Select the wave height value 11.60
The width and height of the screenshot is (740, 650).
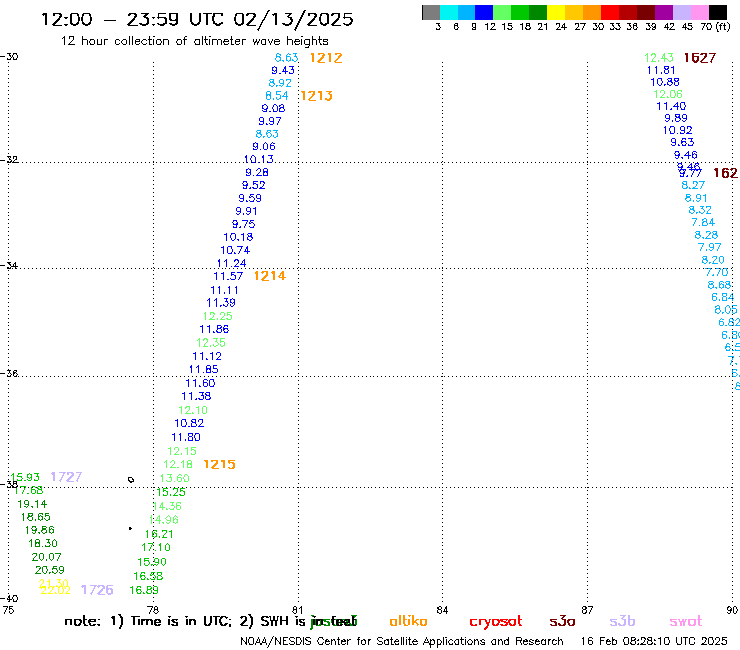tap(200, 383)
